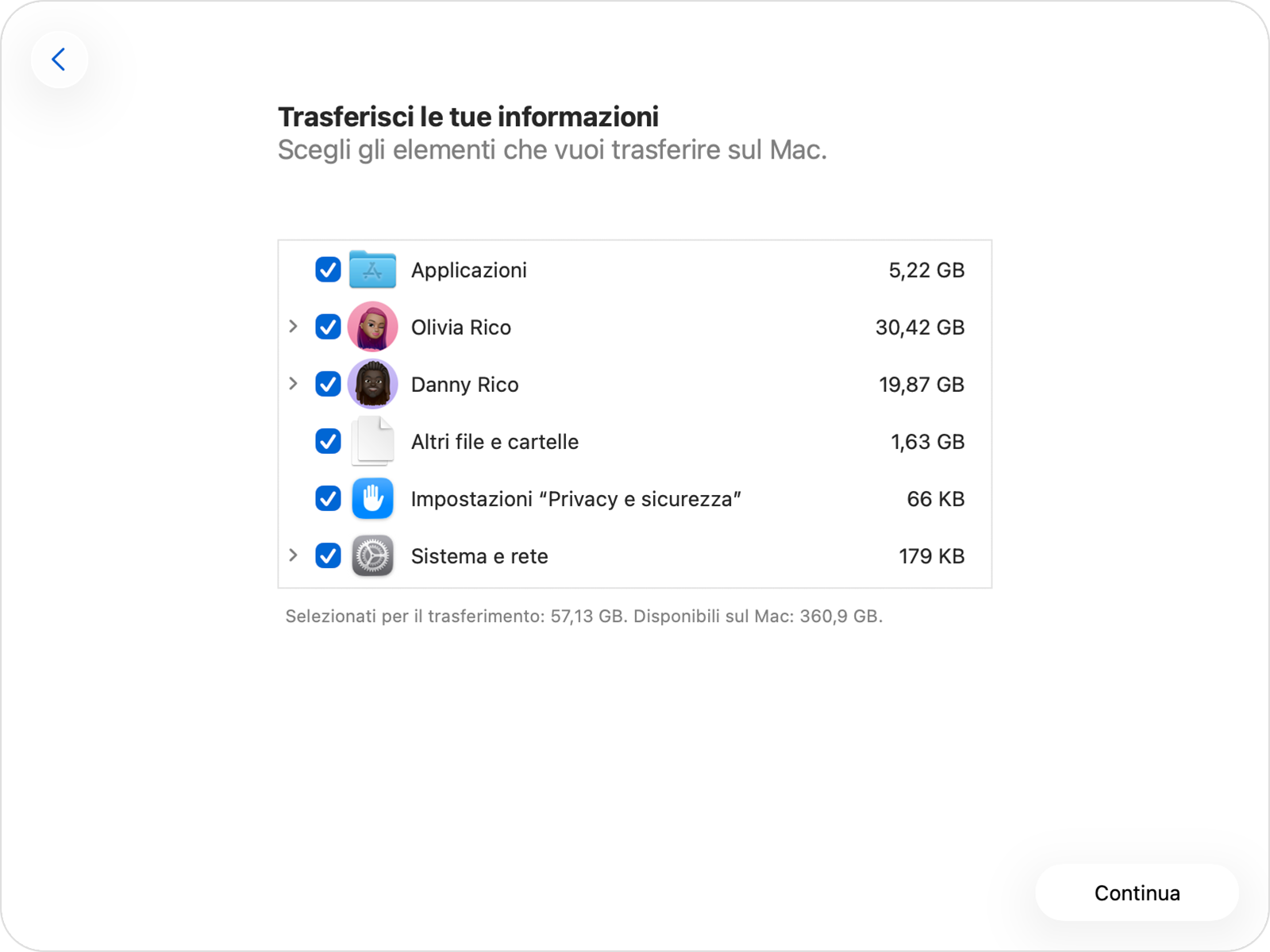This screenshot has height=952, width=1270.
Task: Open the back chevron button top left
Action: tap(60, 59)
